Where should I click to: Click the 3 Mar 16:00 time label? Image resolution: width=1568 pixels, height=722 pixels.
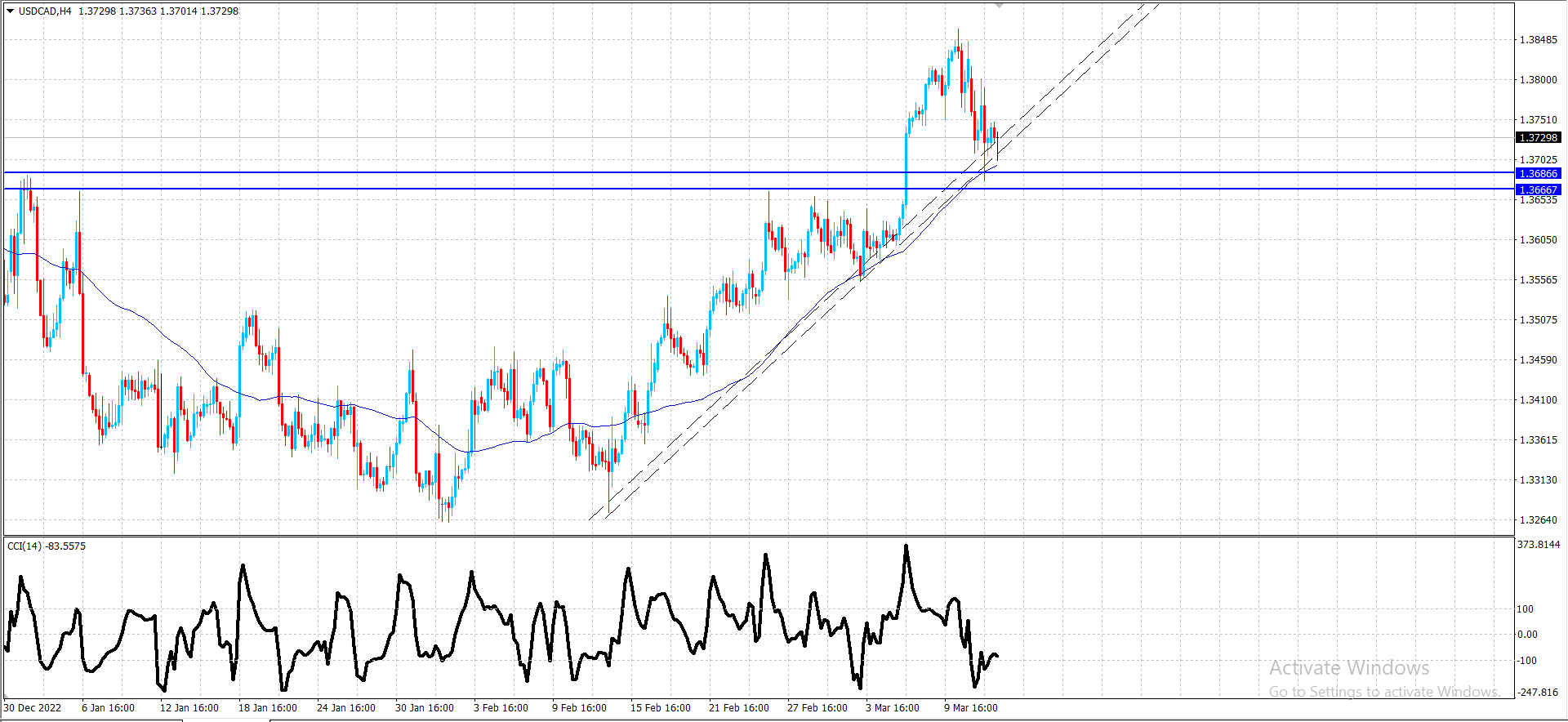pos(893,708)
